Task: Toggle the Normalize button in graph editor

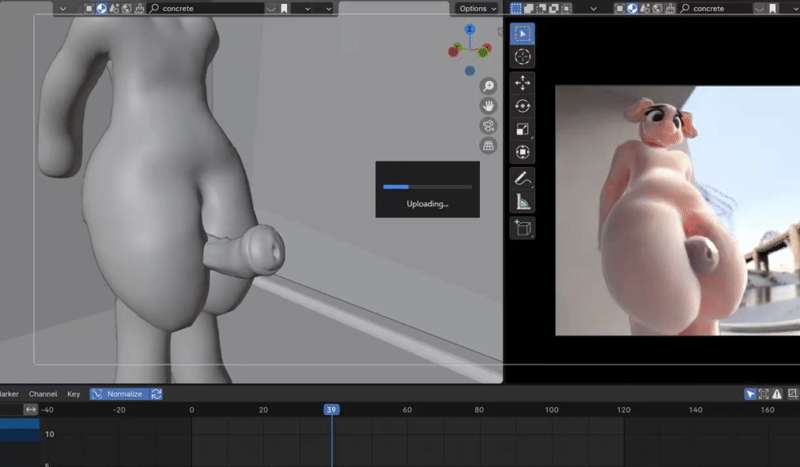Action: 120,394
